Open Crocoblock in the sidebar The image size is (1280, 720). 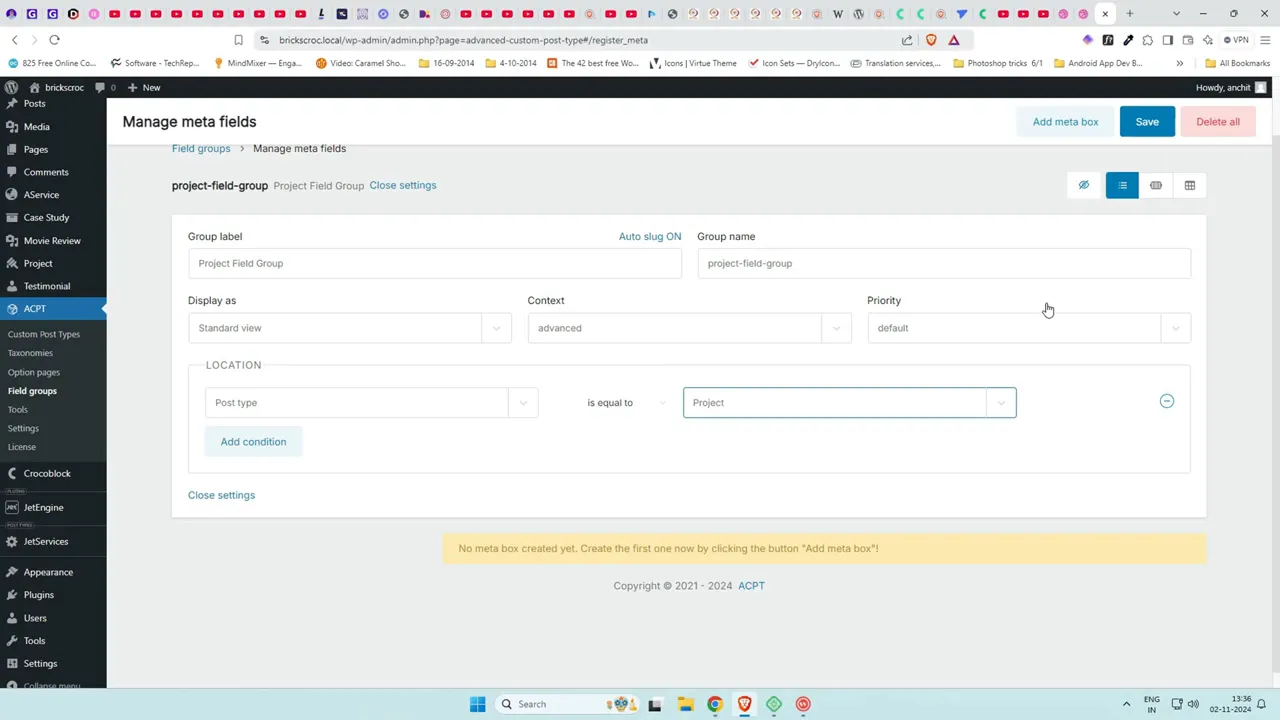click(47, 473)
